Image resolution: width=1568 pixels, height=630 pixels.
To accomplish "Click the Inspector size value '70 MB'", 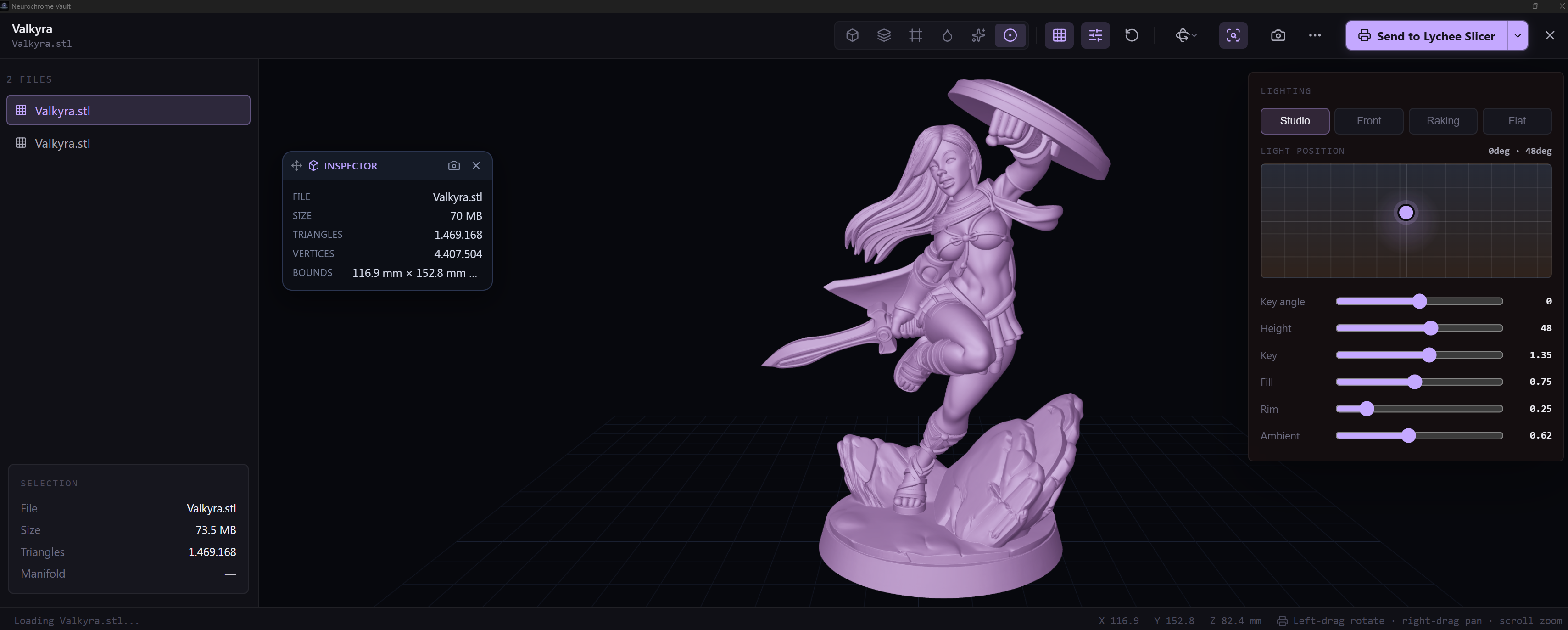I will pos(466,216).
